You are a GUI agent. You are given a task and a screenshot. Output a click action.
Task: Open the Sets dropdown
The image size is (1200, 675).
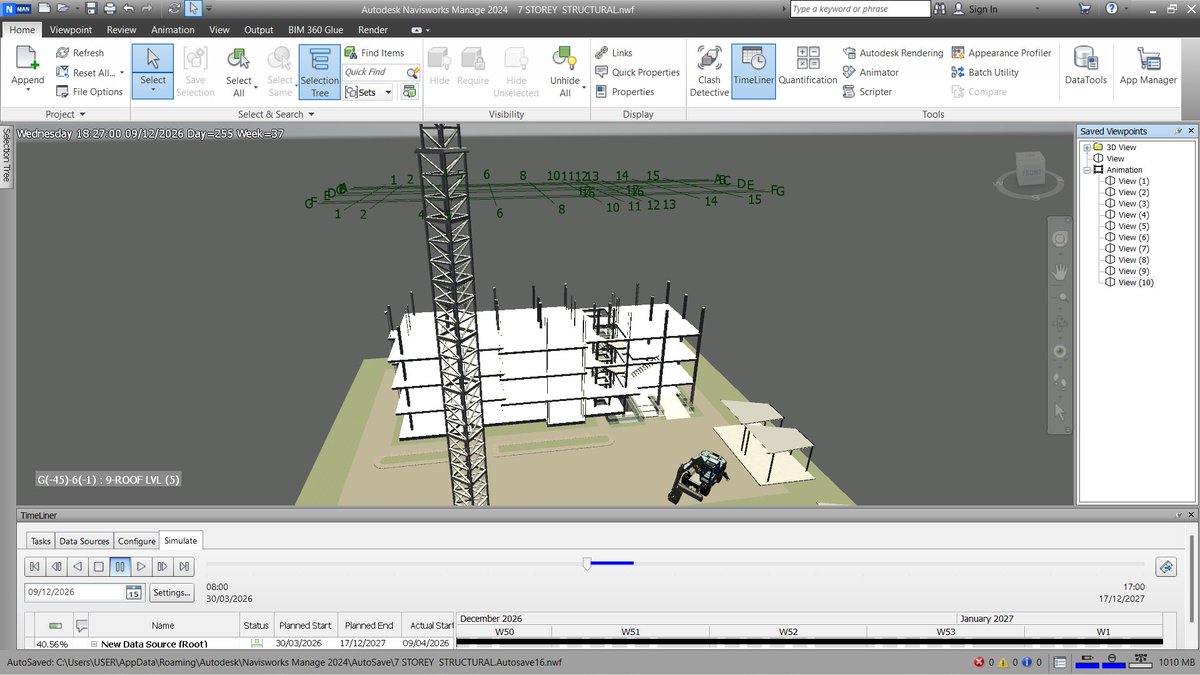(388, 92)
